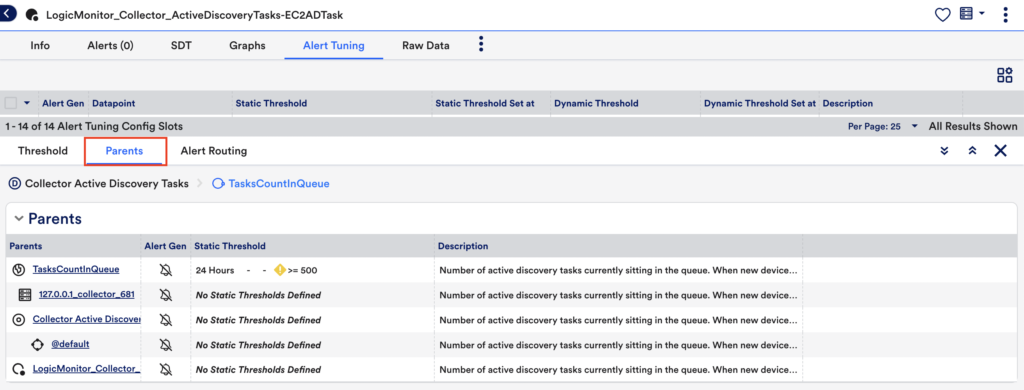Click the TasksCountInQueue refresh icon in breadcrumb
Viewport: 1024px width, 390px height.
click(x=218, y=184)
